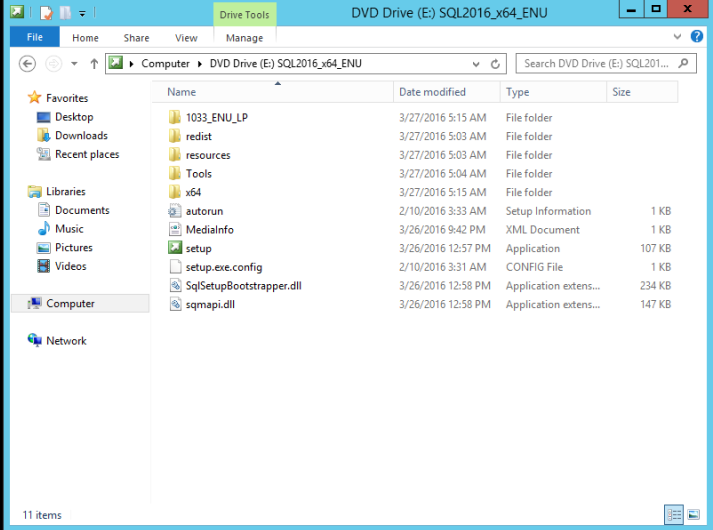The image size is (713, 530).
Task: Switch to the View ribbon tab
Action: click(x=186, y=38)
